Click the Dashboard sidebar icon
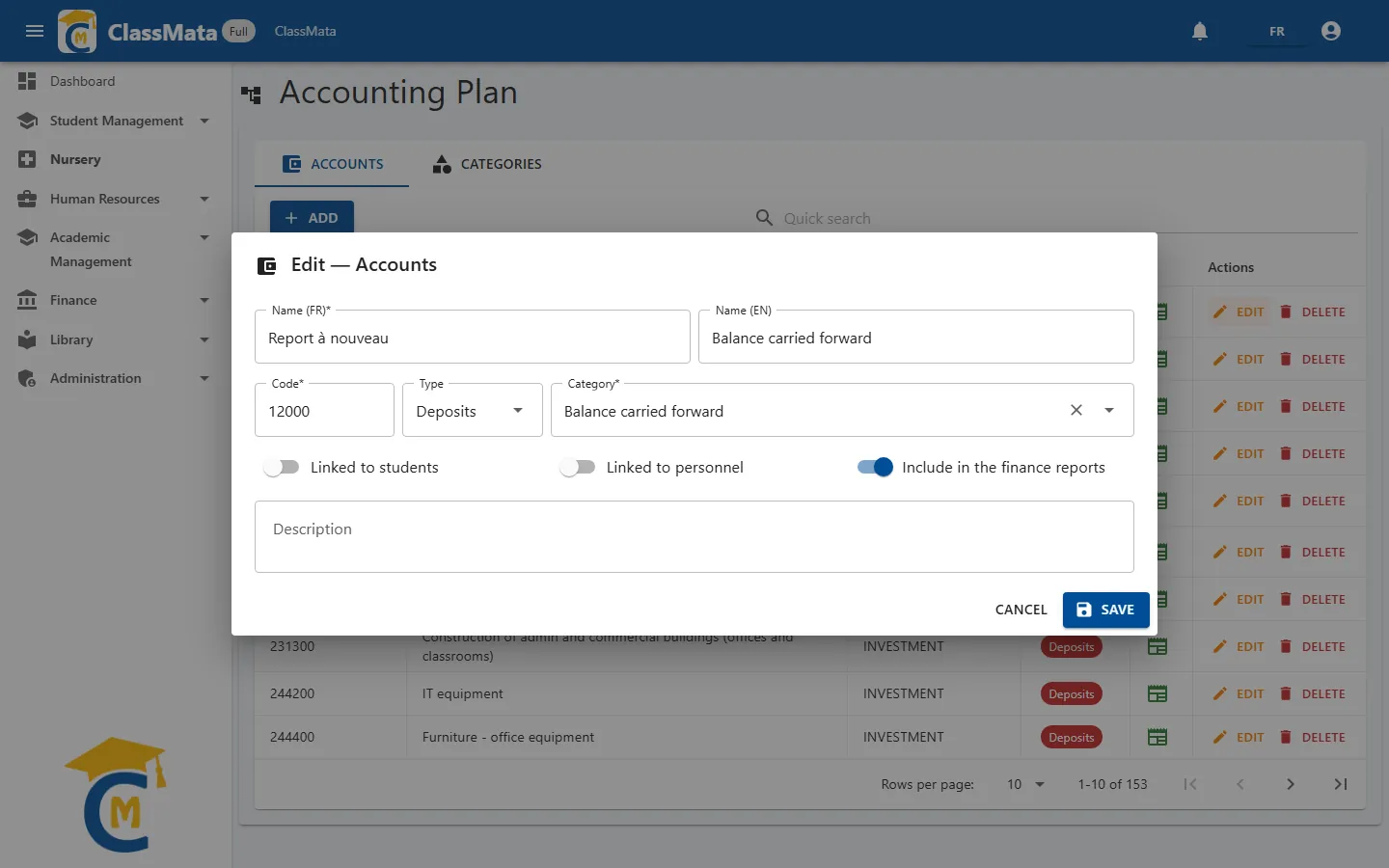Image resolution: width=1389 pixels, height=868 pixels. point(27,81)
